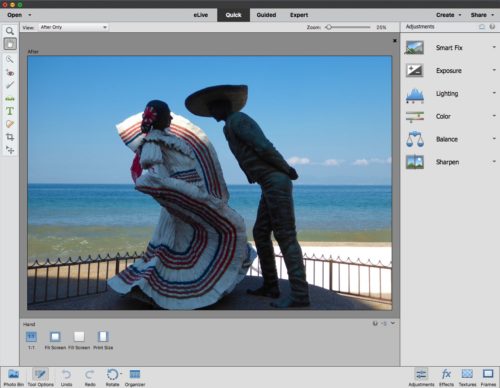Select the Horizontal Type tool
Image resolution: width=500 pixels, height=388 pixels.
[10, 111]
